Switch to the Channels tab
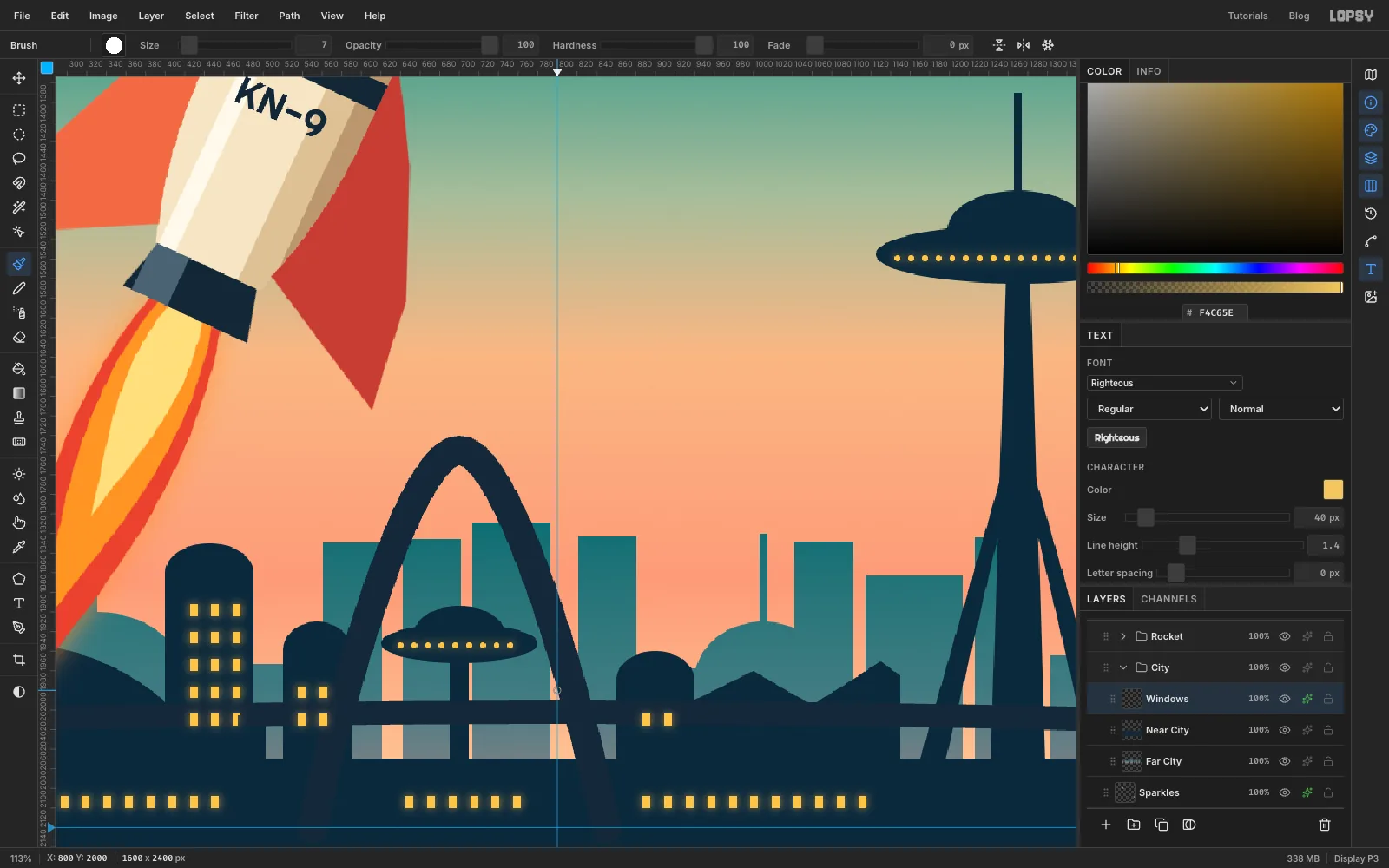This screenshot has width=1389, height=868. (1168, 599)
